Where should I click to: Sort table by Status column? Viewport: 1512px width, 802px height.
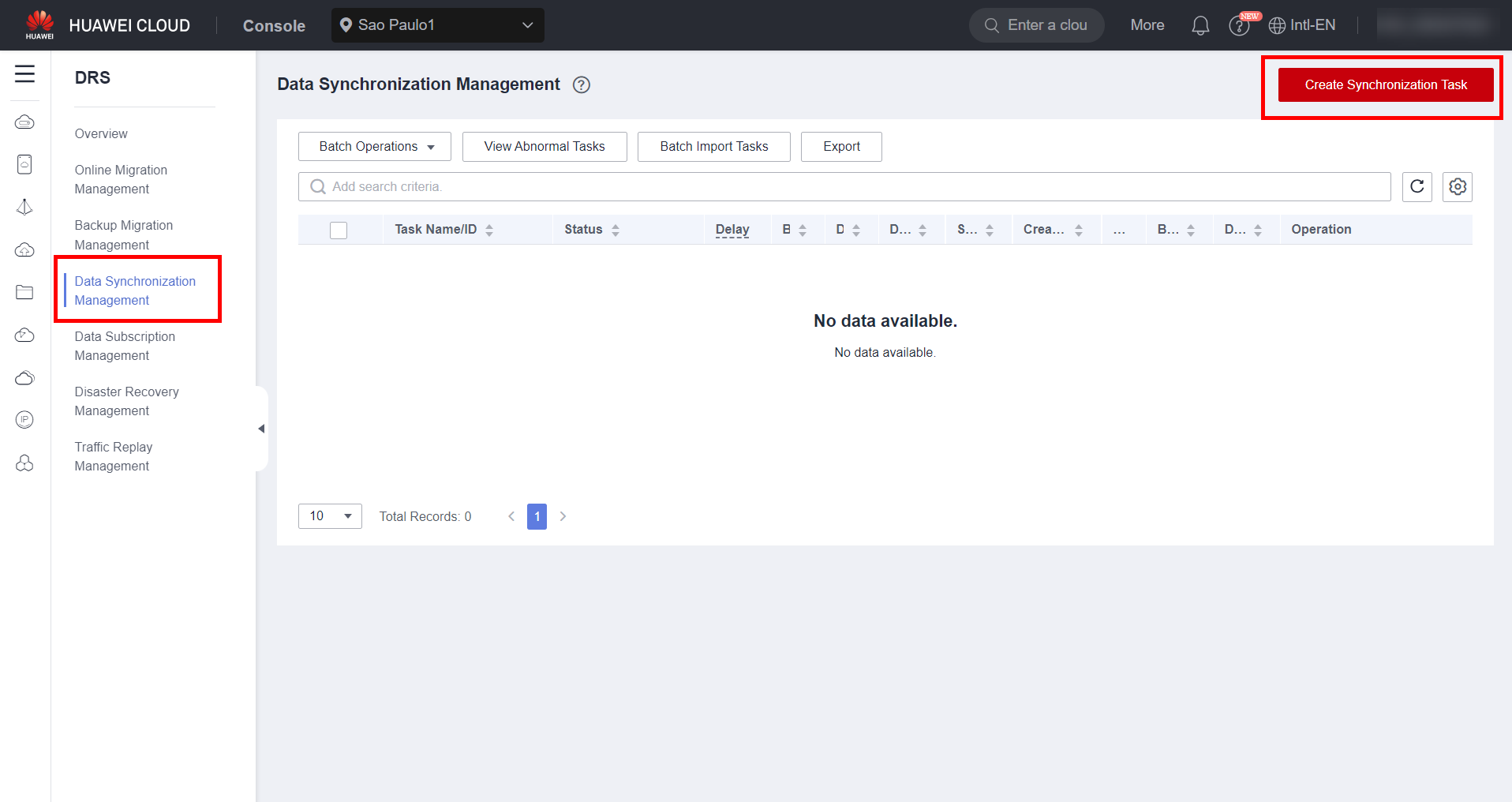tap(616, 230)
